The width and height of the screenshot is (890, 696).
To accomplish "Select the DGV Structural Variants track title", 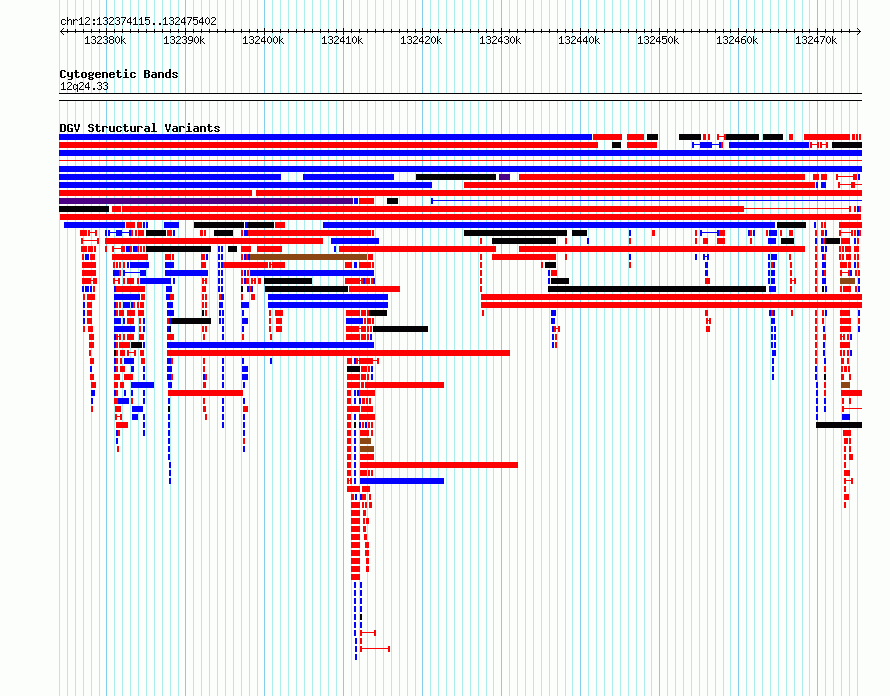I will click(x=140, y=128).
